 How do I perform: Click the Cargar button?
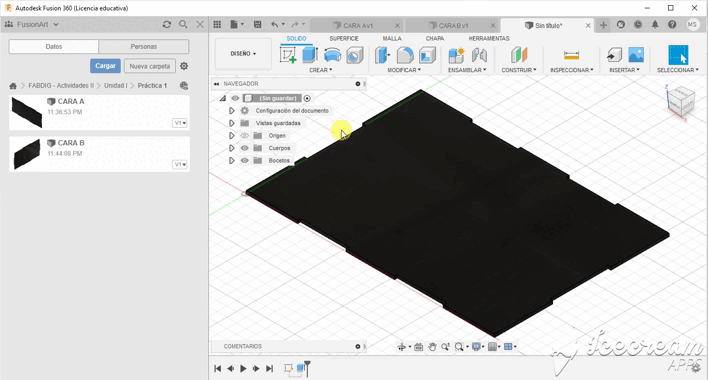[x=105, y=66]
